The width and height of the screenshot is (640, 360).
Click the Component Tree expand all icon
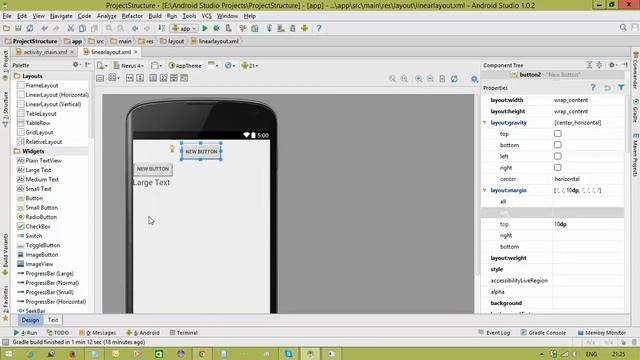[589, 65]
